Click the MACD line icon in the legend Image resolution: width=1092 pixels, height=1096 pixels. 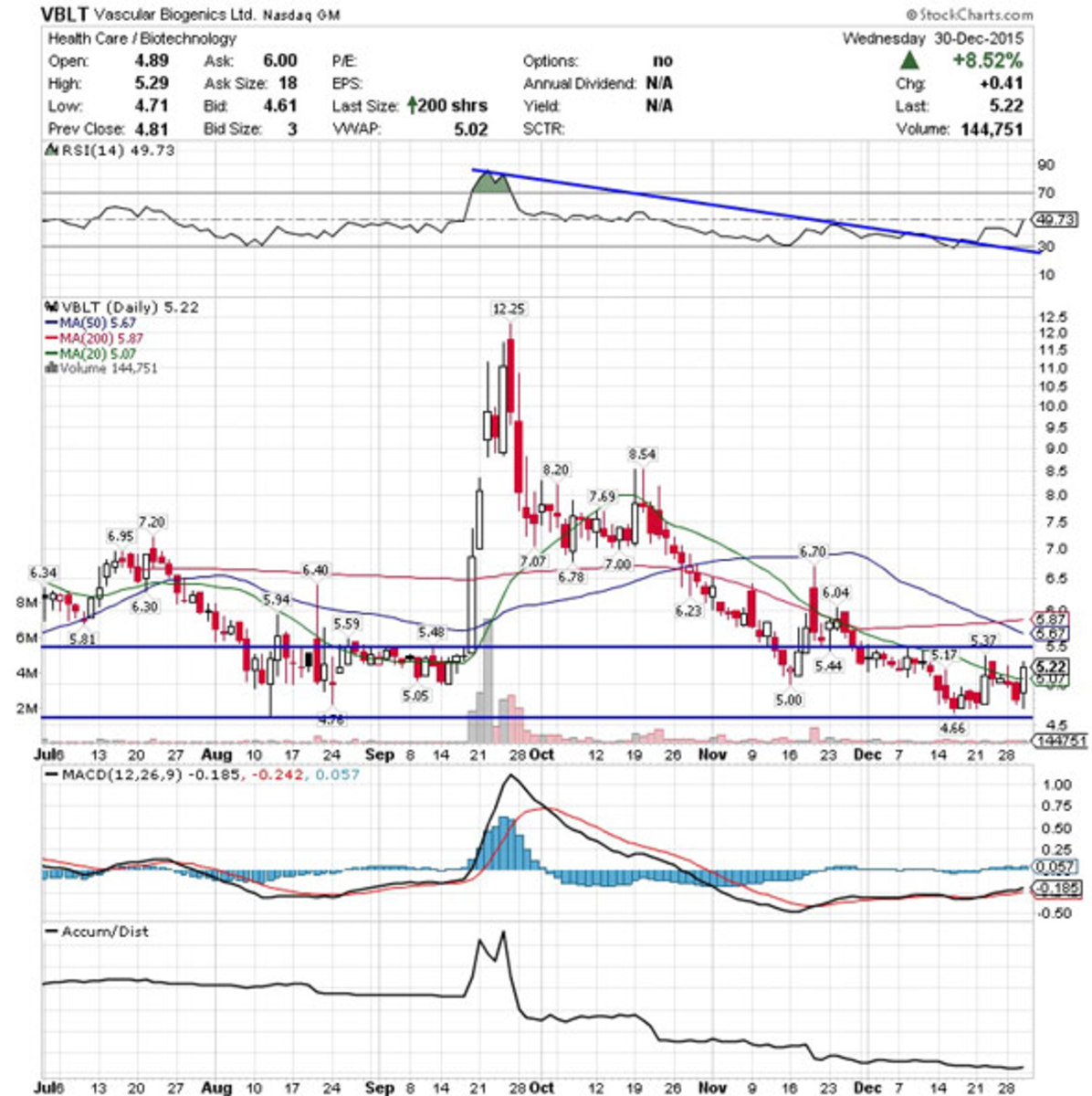click(52, 775)
